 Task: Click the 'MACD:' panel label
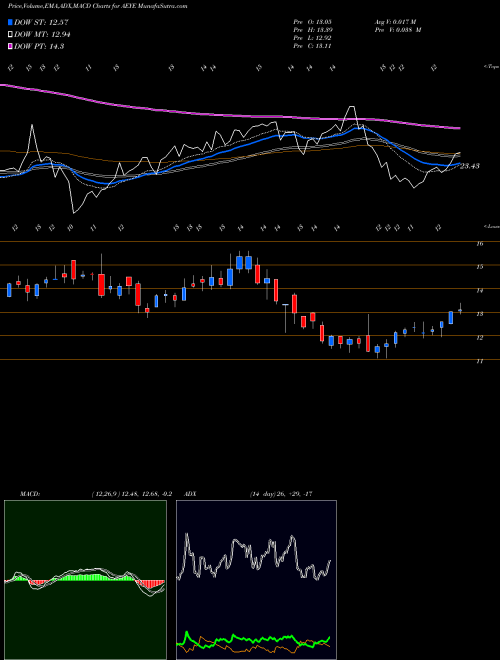pos(29,494)
